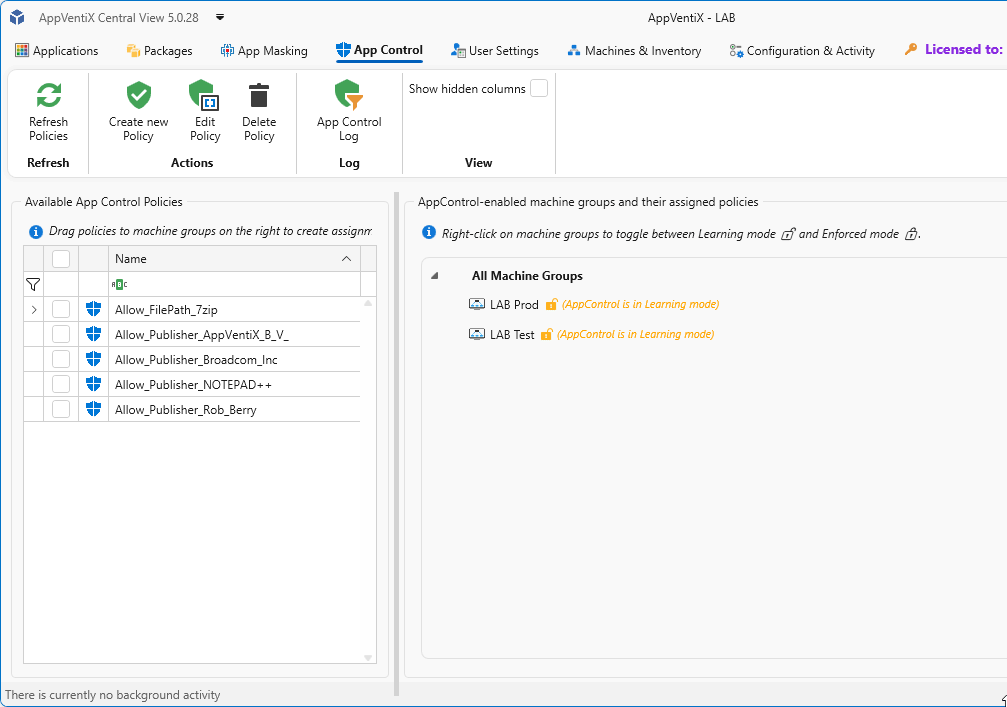Select the LAB Test machine group
Image resolution: width=1007 pixels, height=707 pixels.
(512, 335)
